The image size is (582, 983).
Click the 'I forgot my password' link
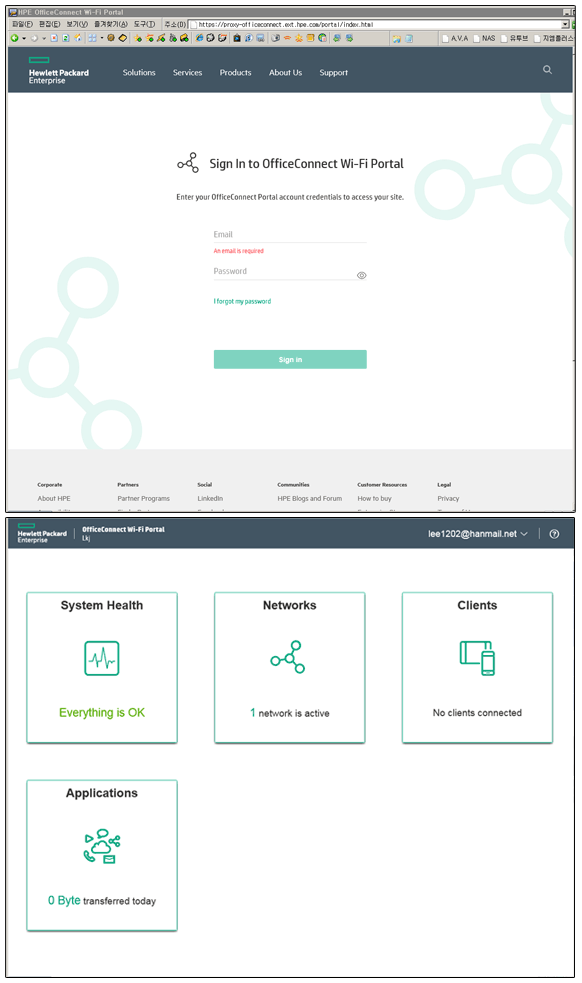coord(242,302)
